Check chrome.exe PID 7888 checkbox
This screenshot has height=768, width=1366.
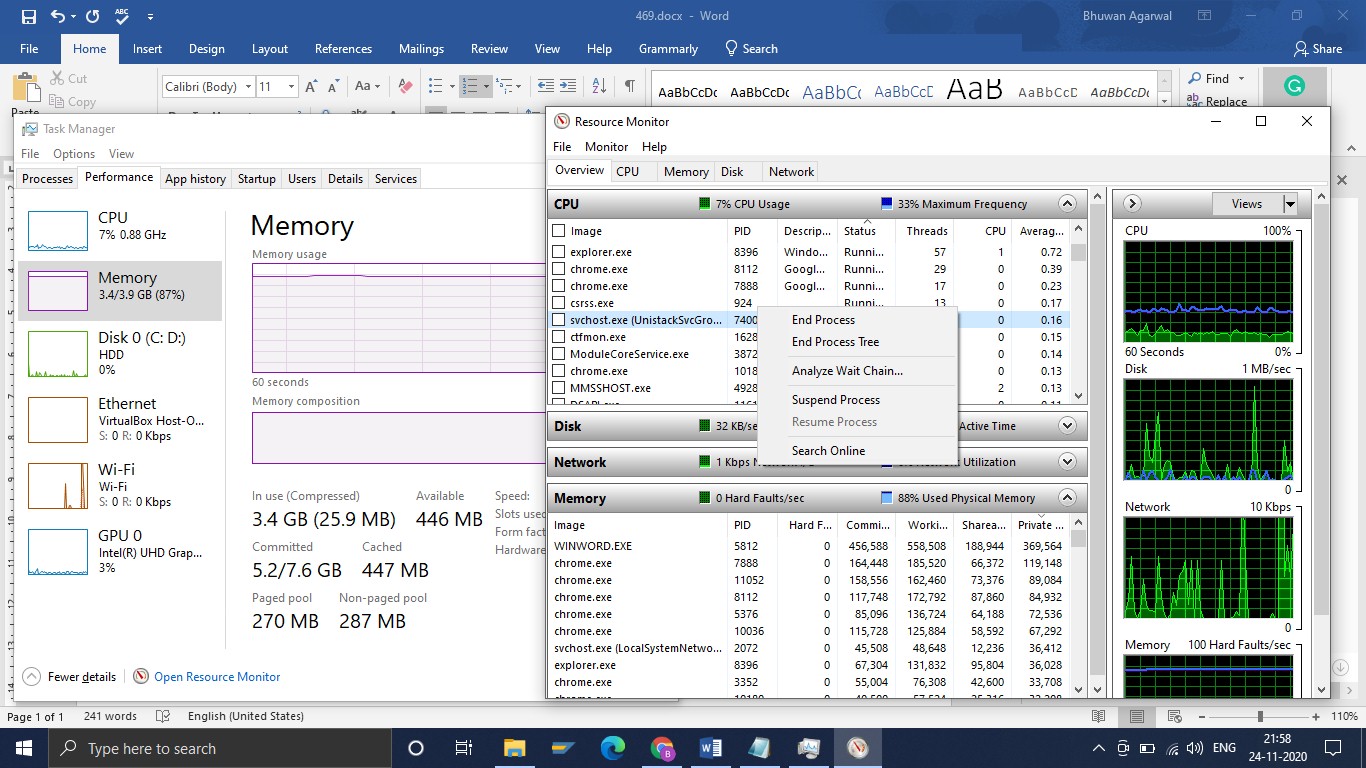[559, 286]
